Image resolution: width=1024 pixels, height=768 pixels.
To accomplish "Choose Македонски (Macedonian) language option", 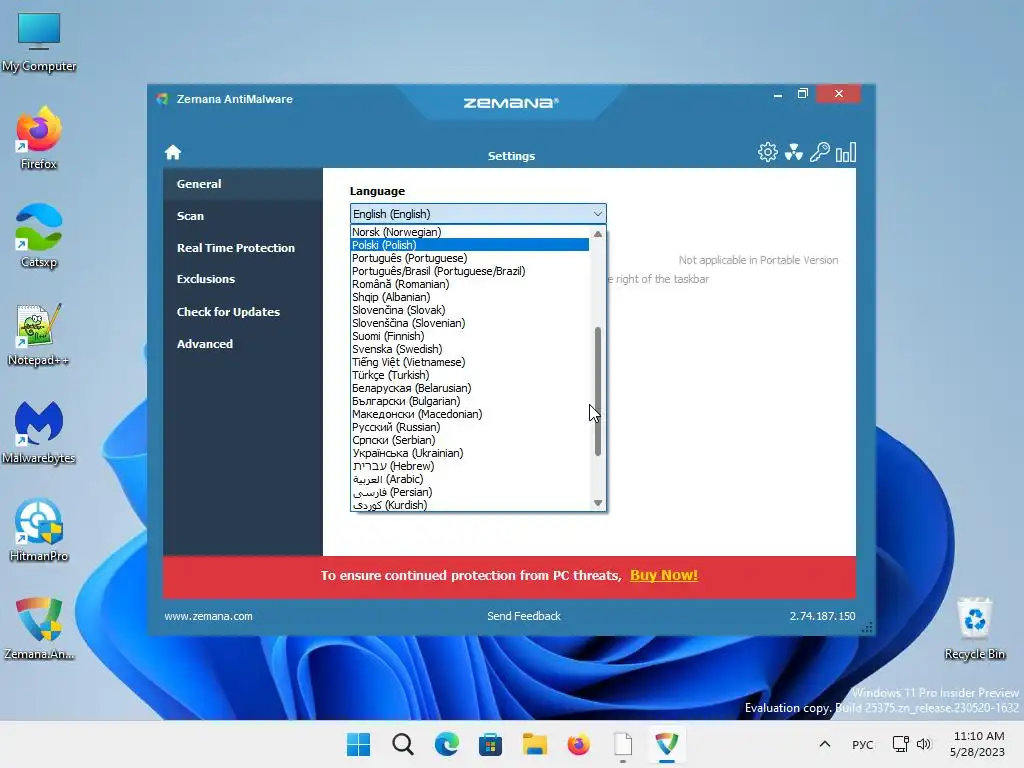I will point(470,414).
